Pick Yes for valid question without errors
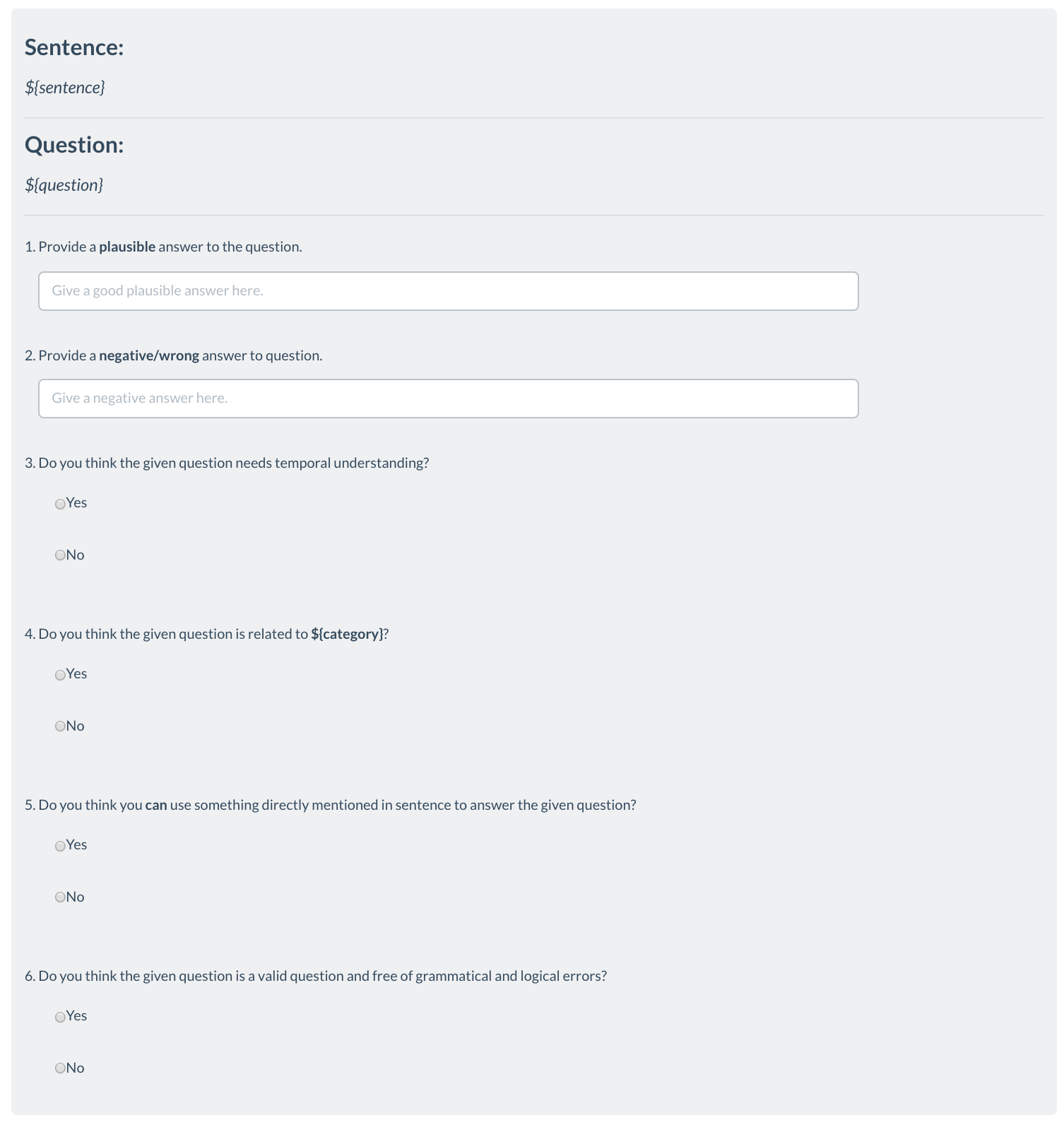This screenshot has width=1064, height=1125. [60, 1017]
